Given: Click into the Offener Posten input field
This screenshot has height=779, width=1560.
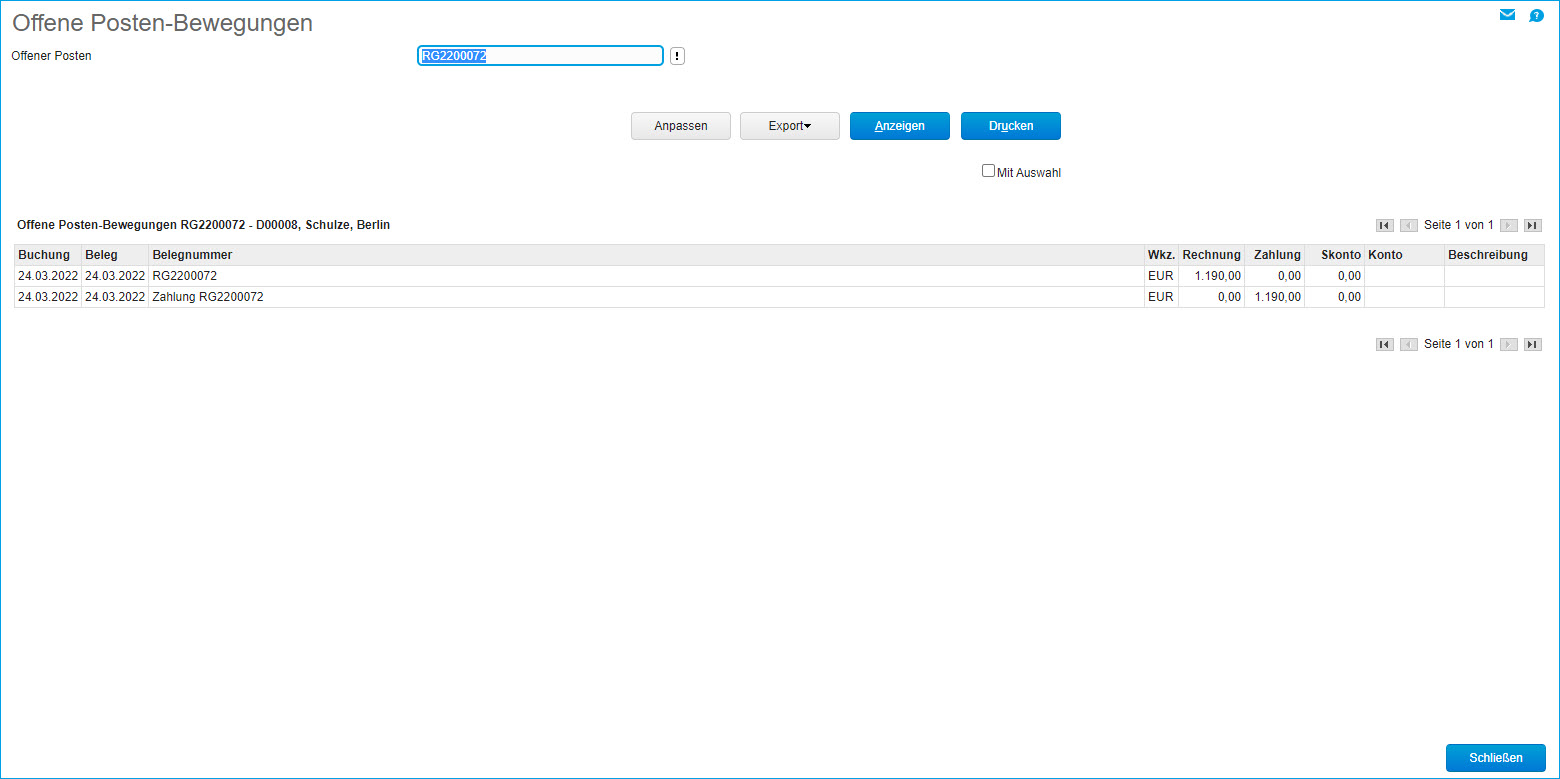Looking at the screenshot, I should click(540, 56).
